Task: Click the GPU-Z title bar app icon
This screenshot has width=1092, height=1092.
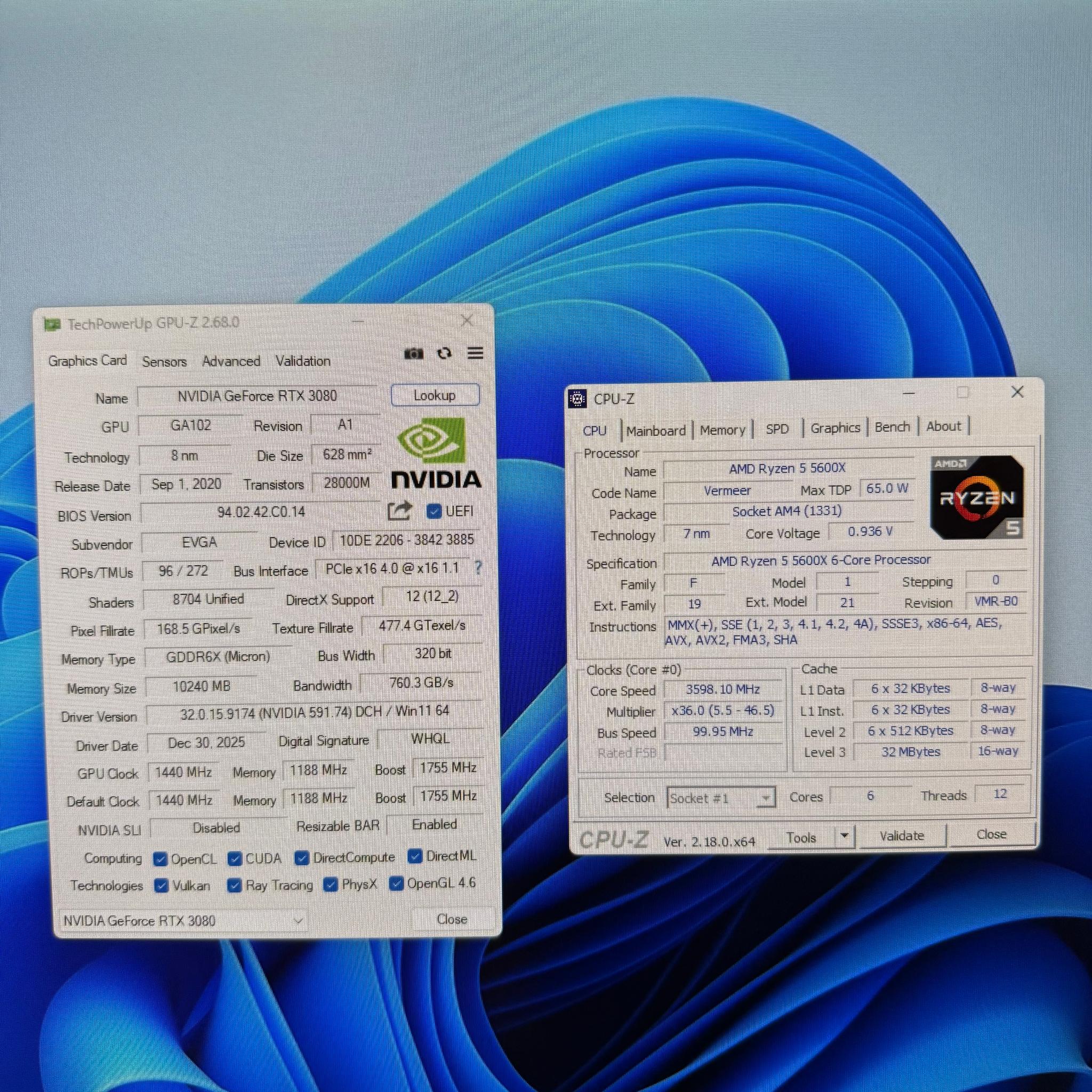Action: [x=53, y=324]
